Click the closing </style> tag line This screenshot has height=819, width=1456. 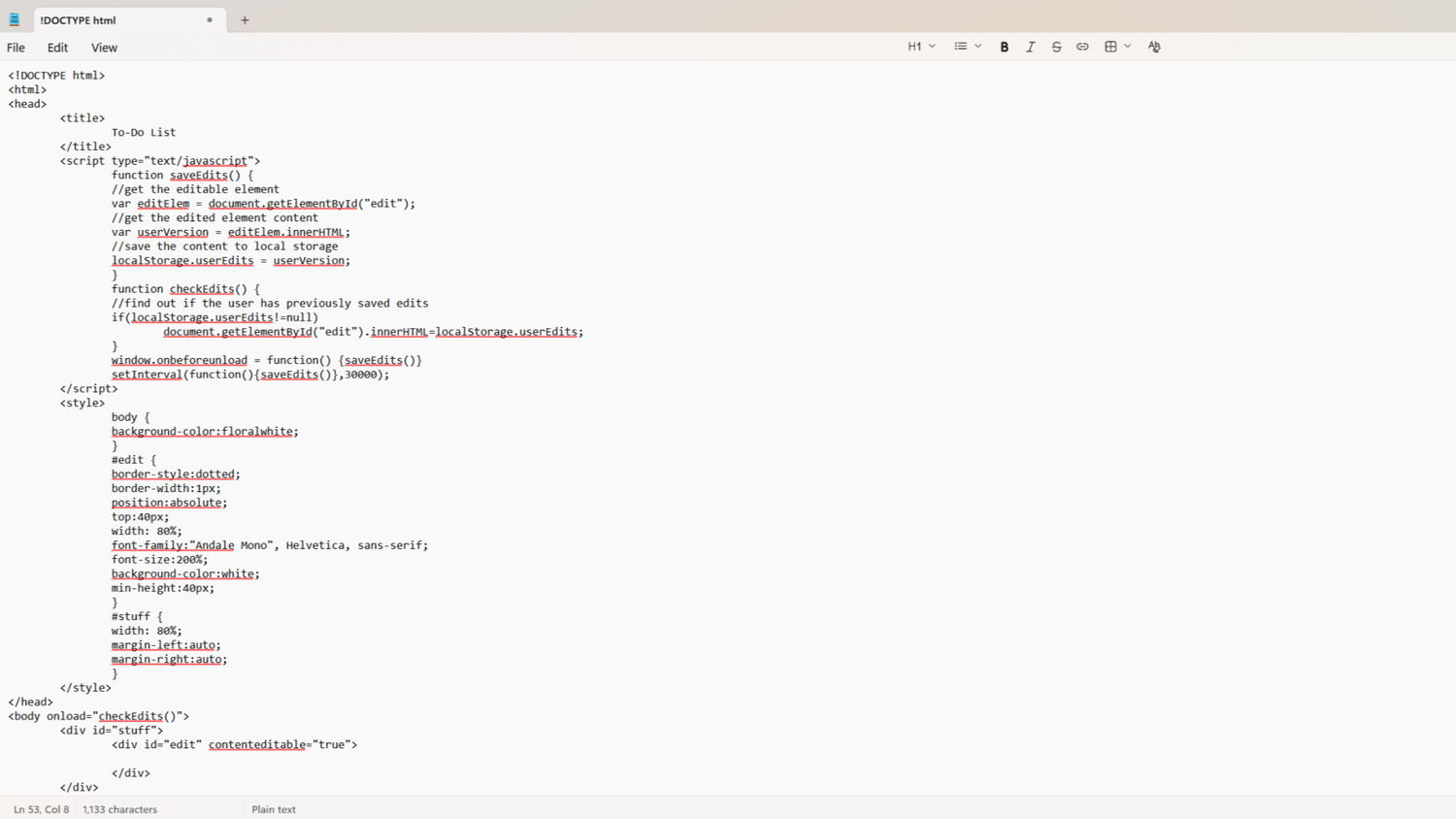pos(85,688)
